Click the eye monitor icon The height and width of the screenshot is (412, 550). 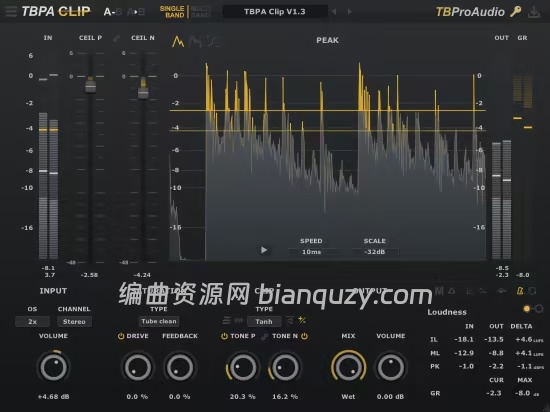501,291
